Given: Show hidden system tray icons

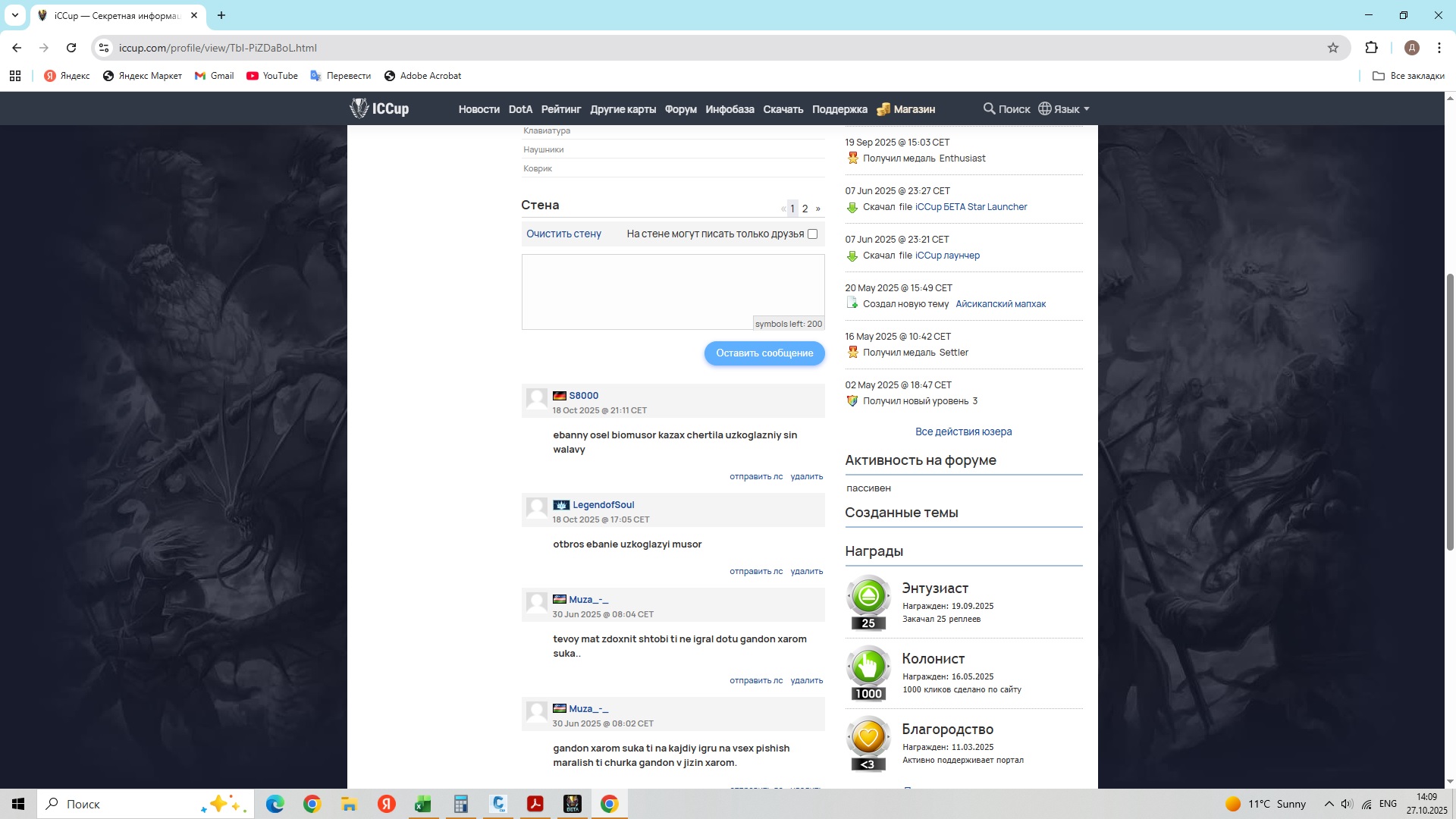Looking at the screenshot, I should [1329, 804].
